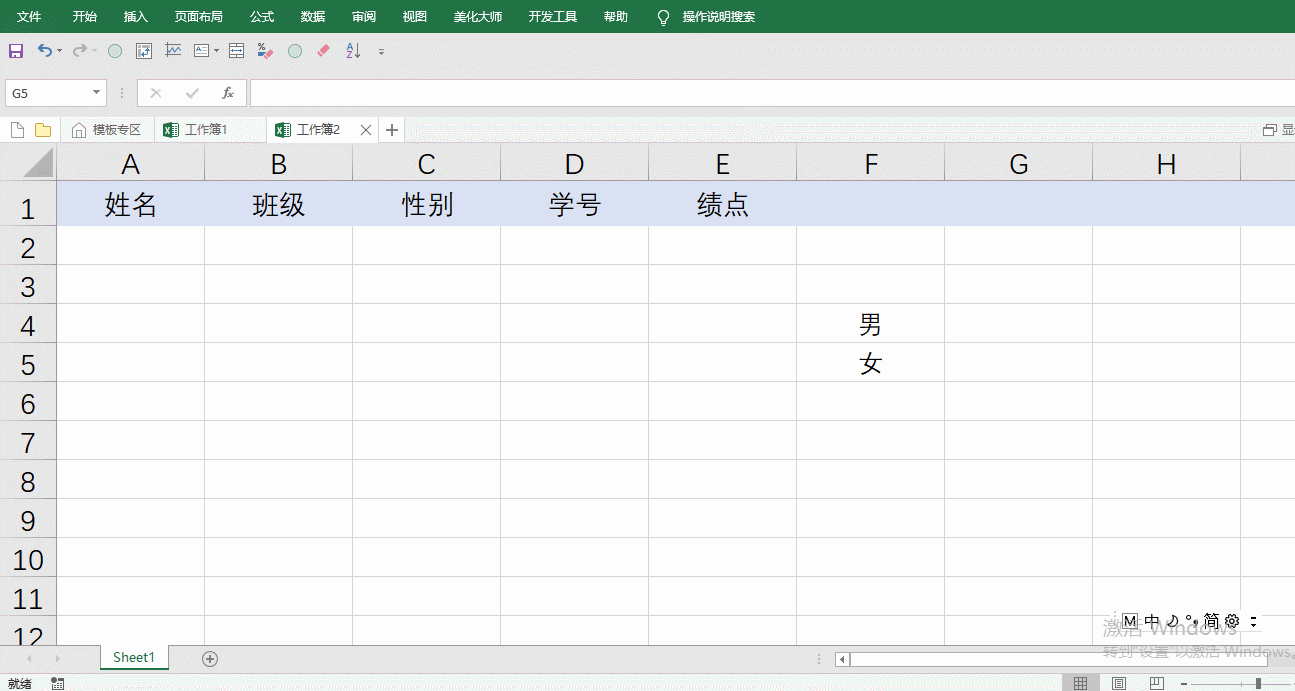Screen dimensions: 1295x691
Task: Open the Name Box dropdown showing G5
Action: click(97, 92)
